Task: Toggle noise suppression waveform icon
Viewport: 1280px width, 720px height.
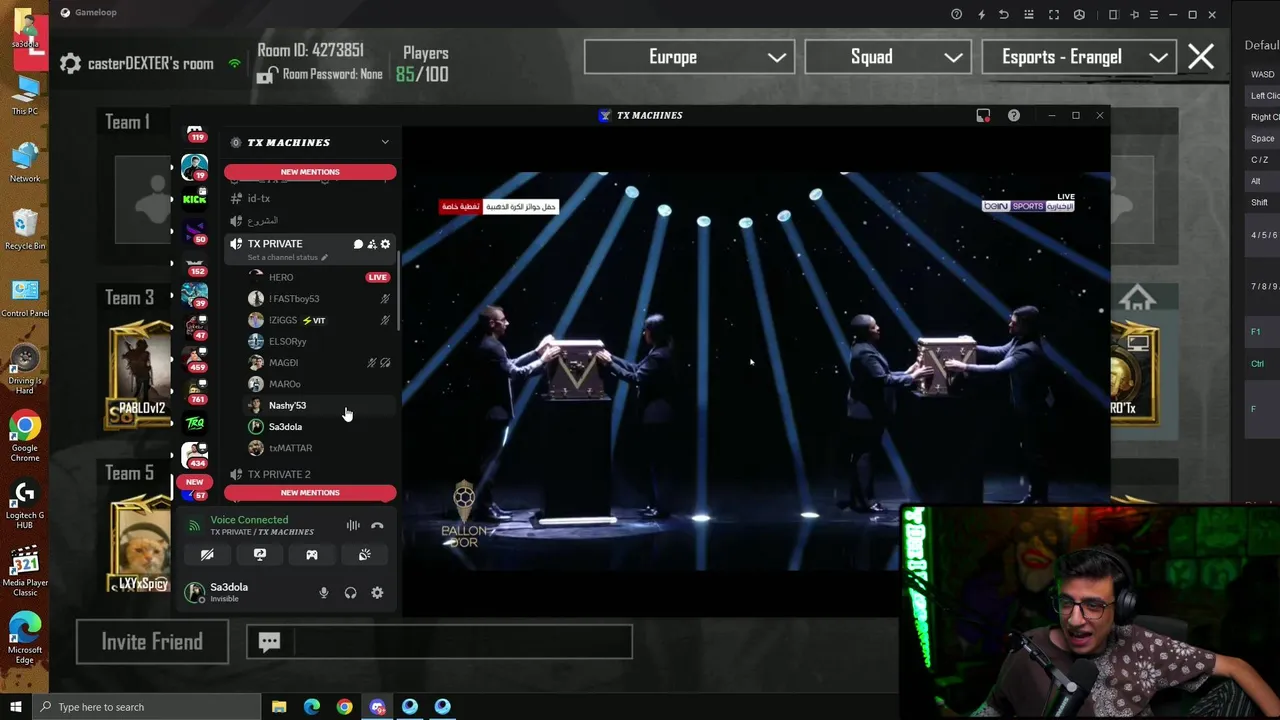Action: pos(353,525)
